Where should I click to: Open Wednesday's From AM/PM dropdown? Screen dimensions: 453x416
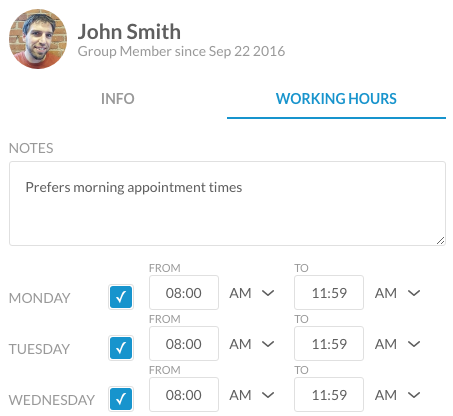coord(252,395)
